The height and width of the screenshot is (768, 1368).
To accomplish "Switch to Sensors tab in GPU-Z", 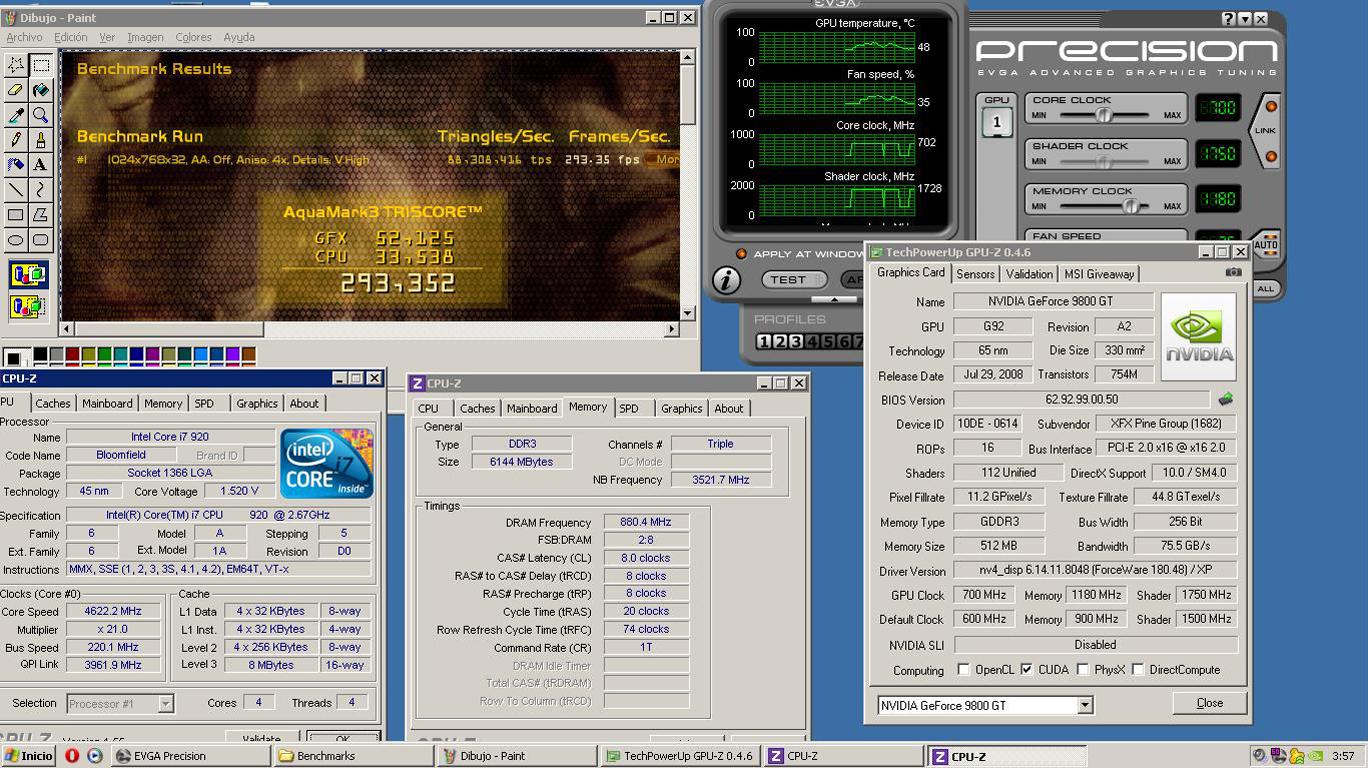I will (975, 274).
